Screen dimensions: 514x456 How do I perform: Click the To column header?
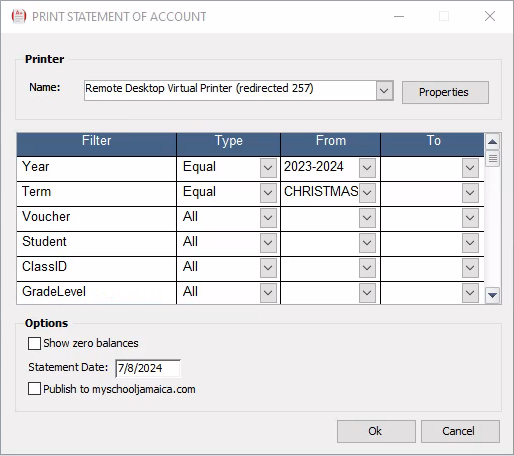click(x=432, y=144)
